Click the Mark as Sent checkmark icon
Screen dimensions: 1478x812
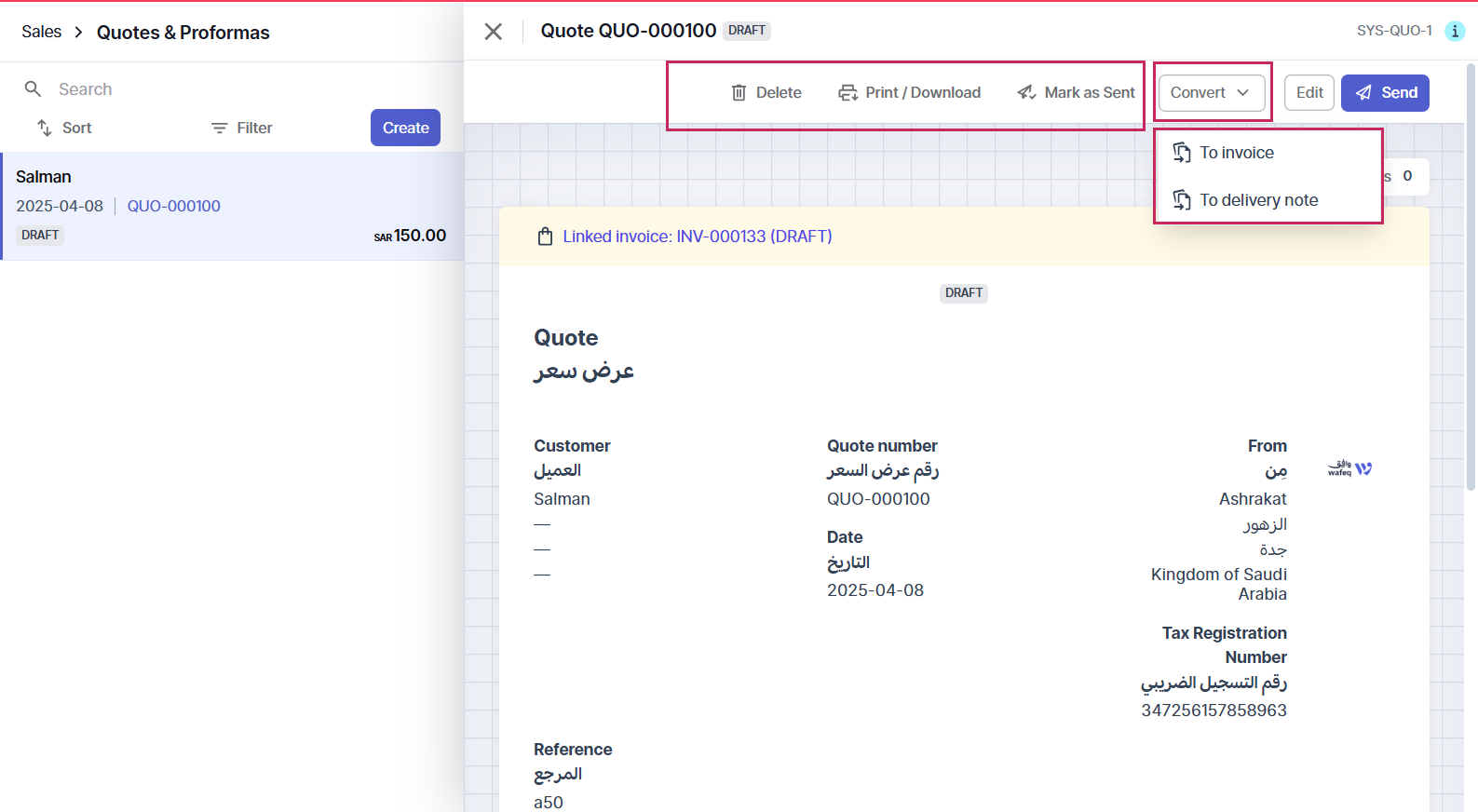coord(1026,92)
